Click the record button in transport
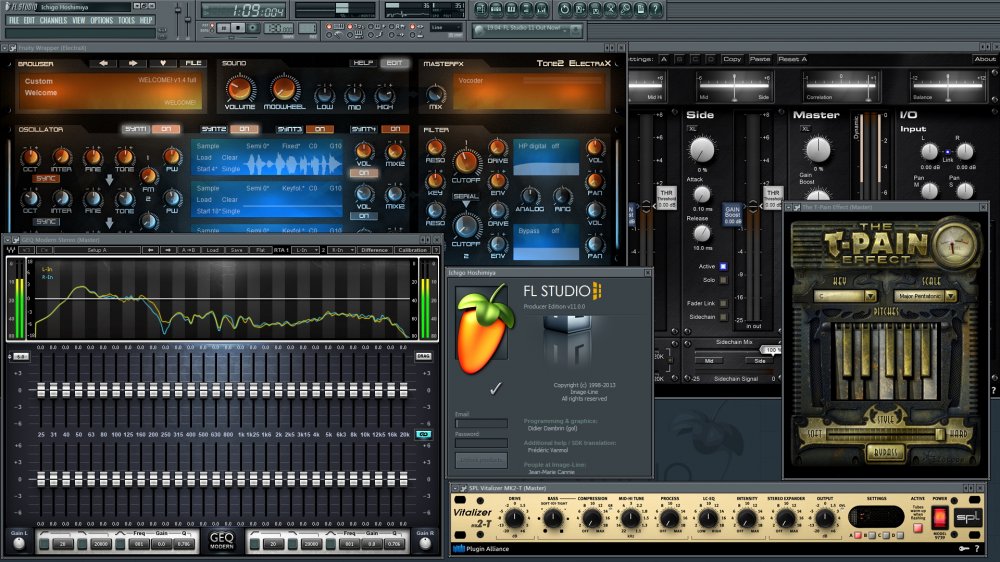The image size is (1000, 562). (x=253, y=28)
